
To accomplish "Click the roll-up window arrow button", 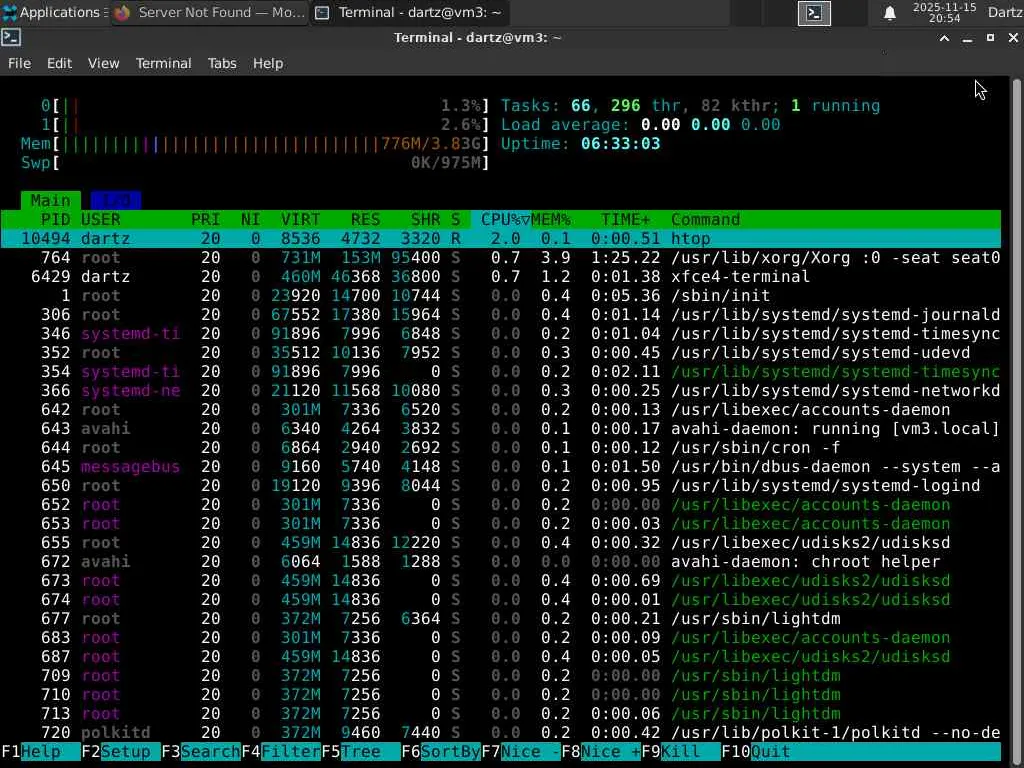I will 944,38.
